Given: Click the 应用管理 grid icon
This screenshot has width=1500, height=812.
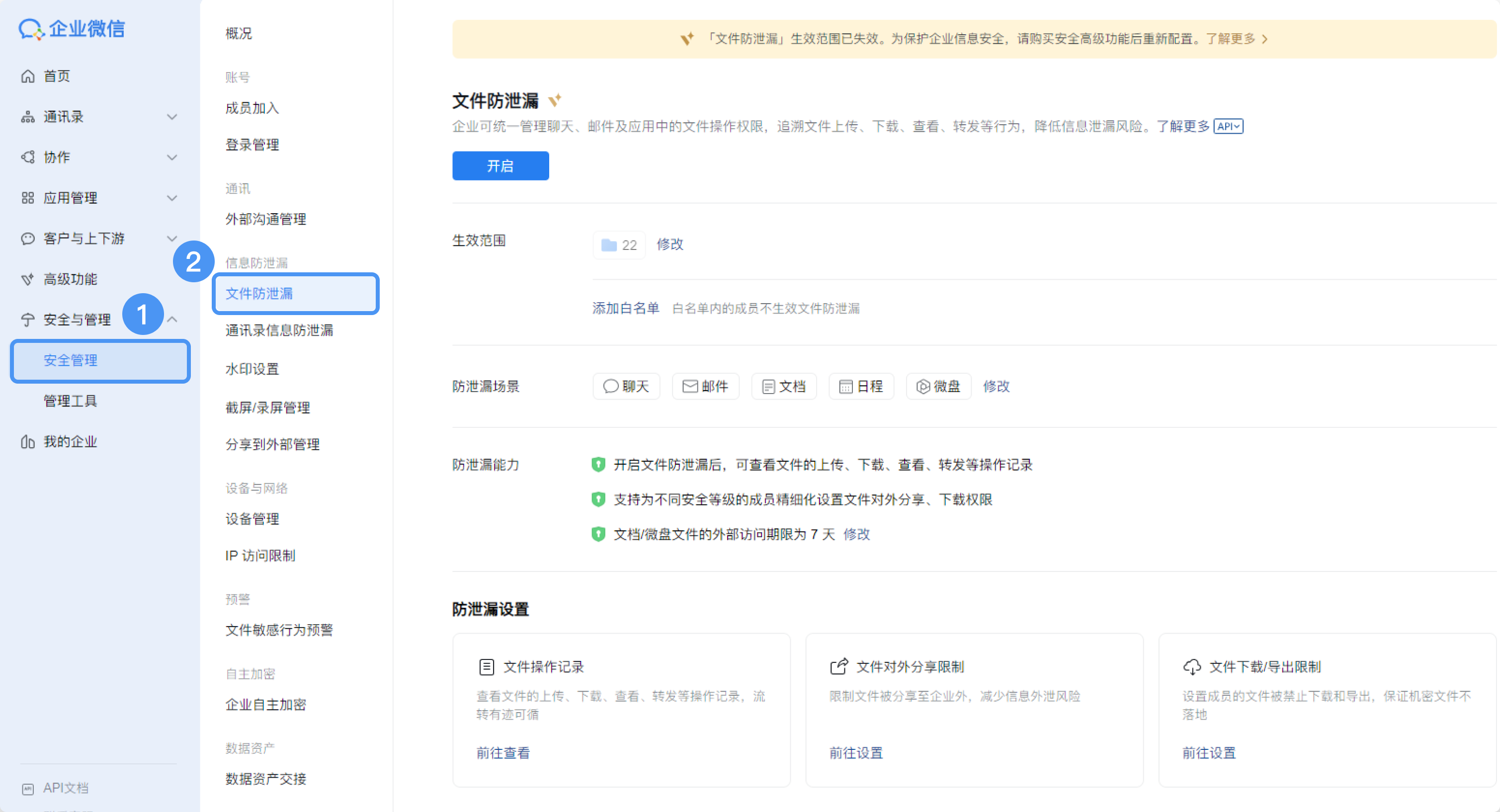Looking at the screenshot, I should [x=27, y=198].
